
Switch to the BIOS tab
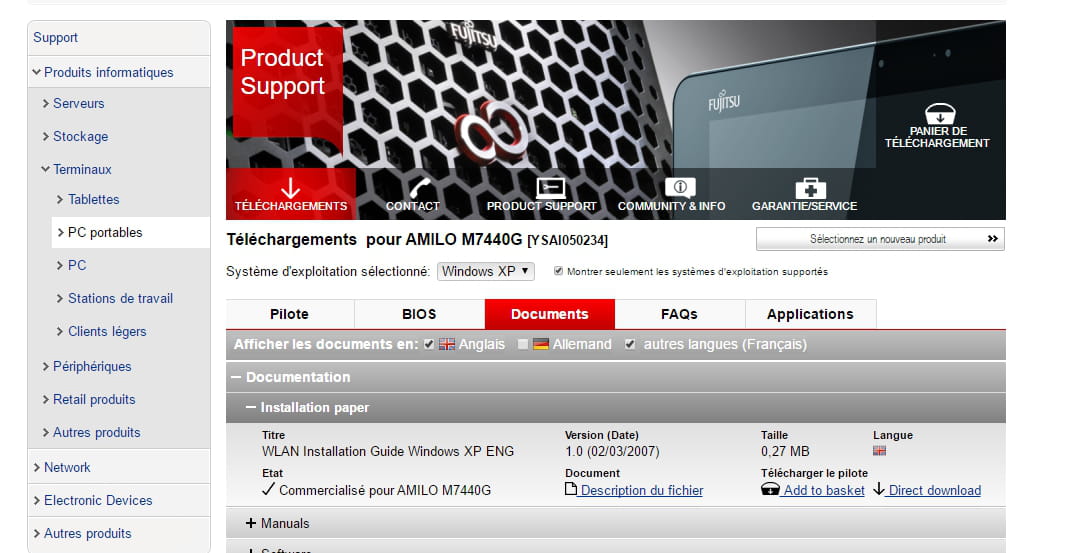pyautogui.click(x=419, y=314)
